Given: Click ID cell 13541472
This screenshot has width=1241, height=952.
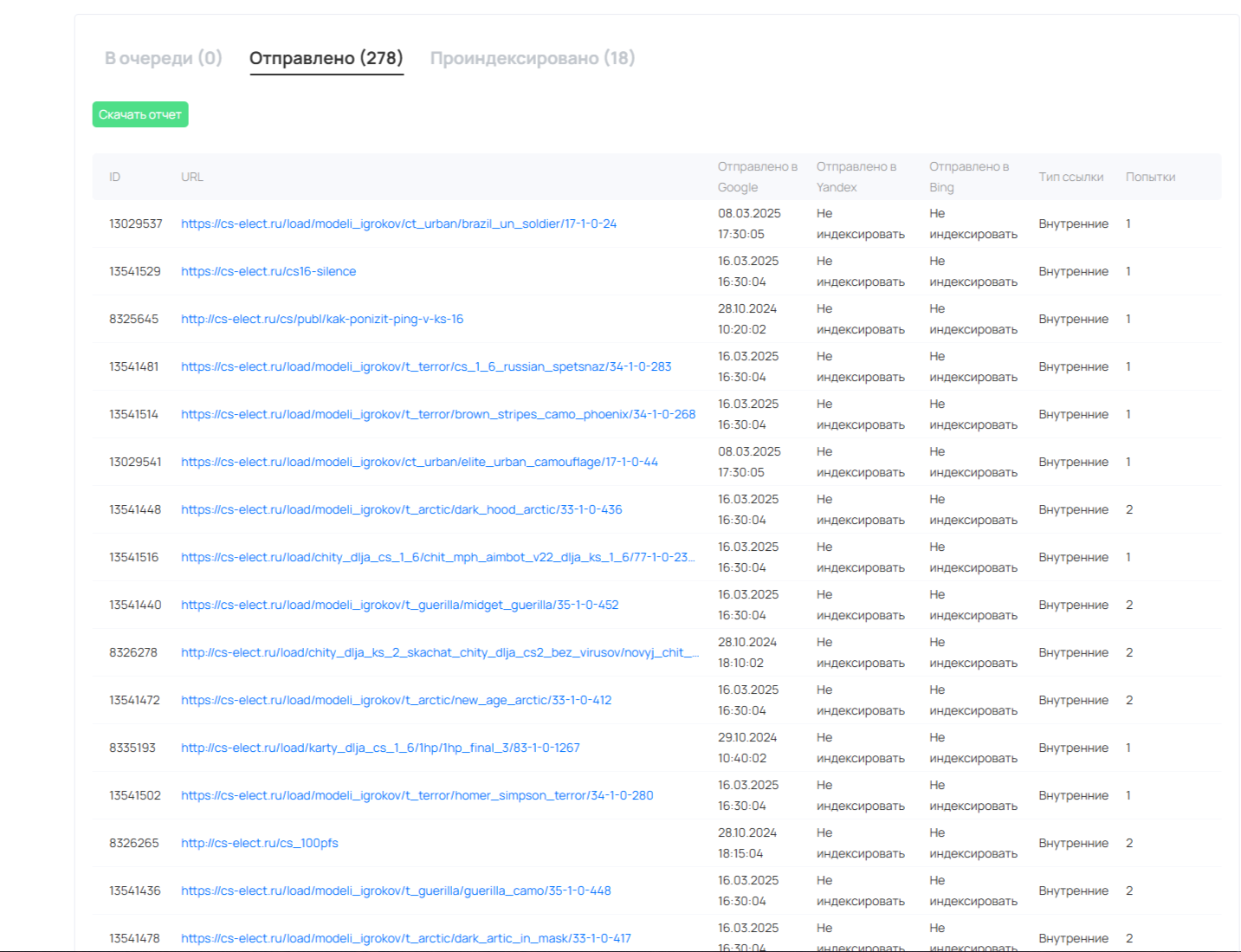Looking at the screenshot, I should click(135, 700).
